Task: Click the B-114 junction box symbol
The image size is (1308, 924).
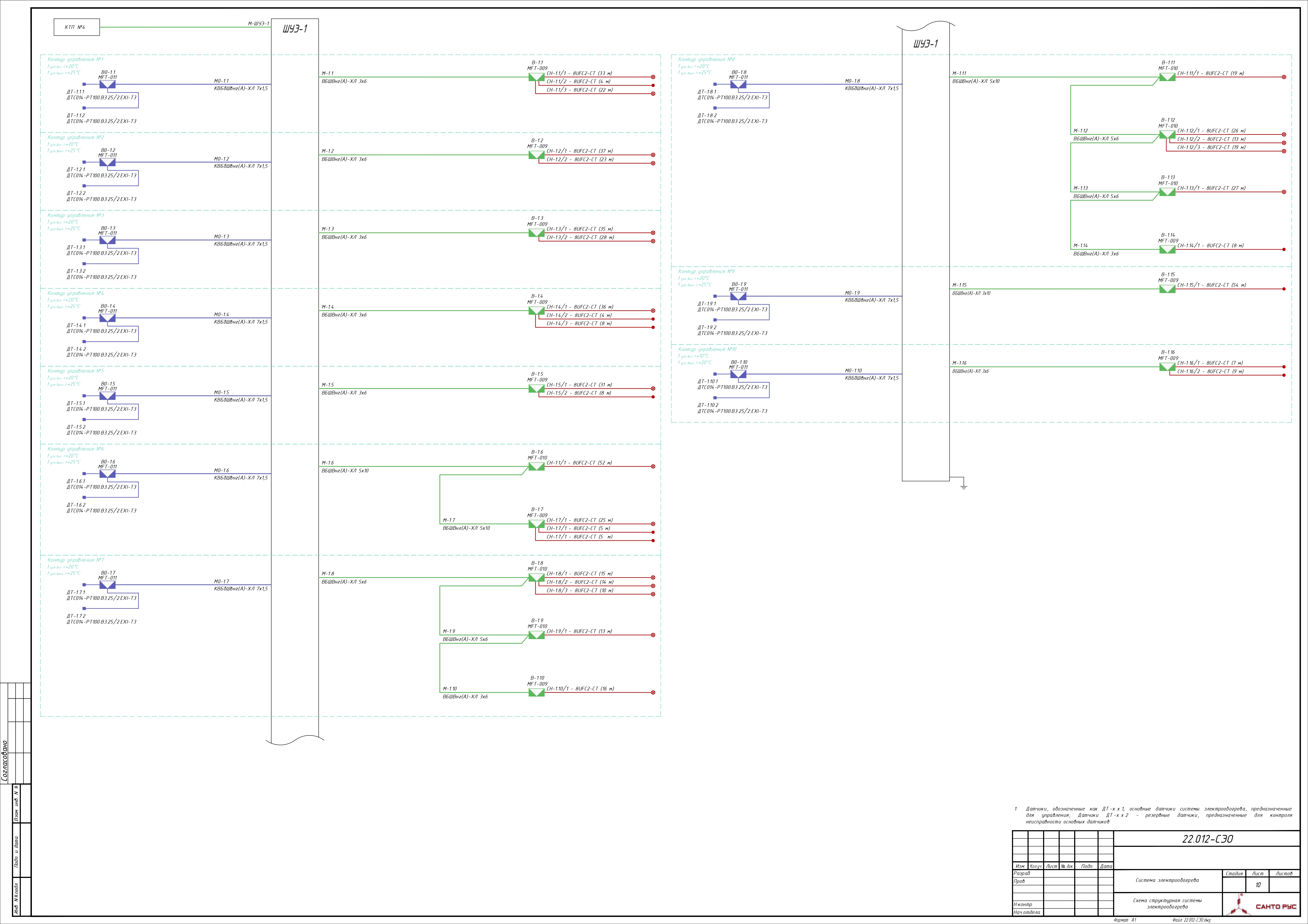Action: (x=1167, y=250)
